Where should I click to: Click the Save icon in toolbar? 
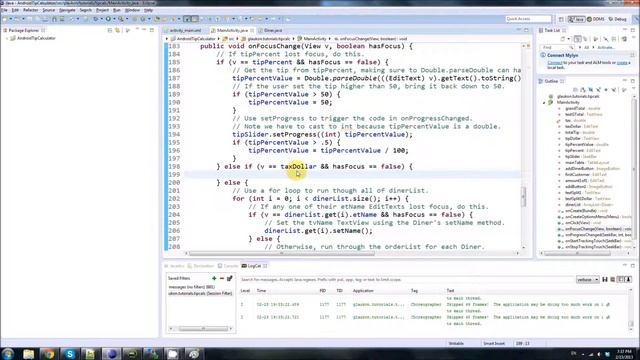tap(30, 19)
